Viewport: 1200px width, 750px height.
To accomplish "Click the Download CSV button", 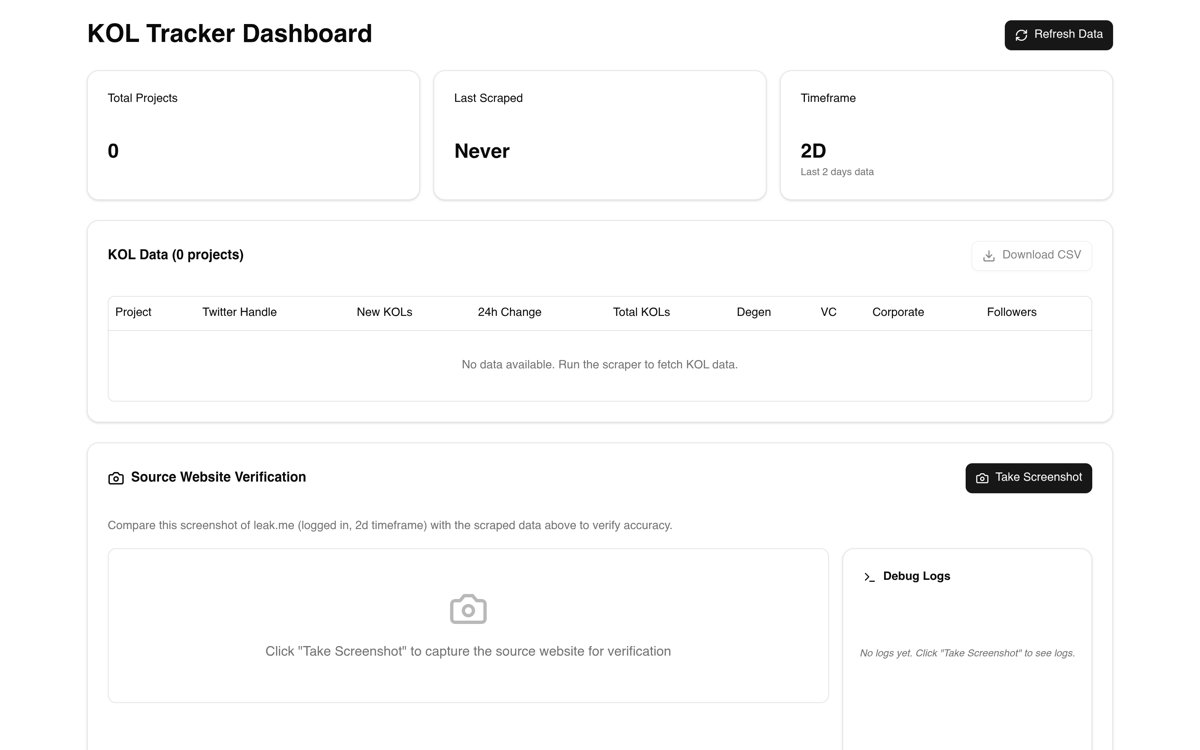I will 1031,256.
